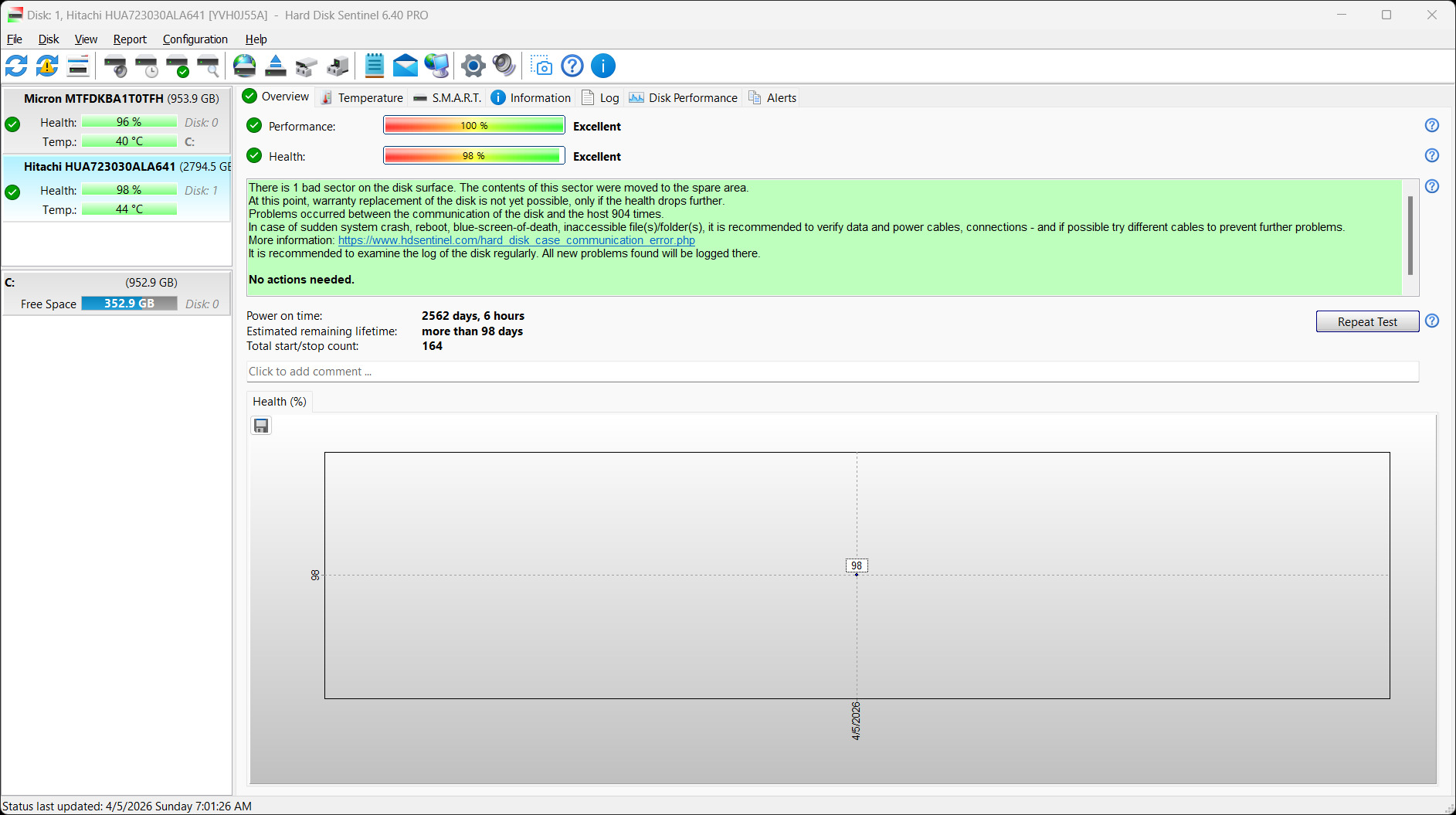Save the Health chart using the floppy icon
This screenshot has width=1456, height=815.
261,426
